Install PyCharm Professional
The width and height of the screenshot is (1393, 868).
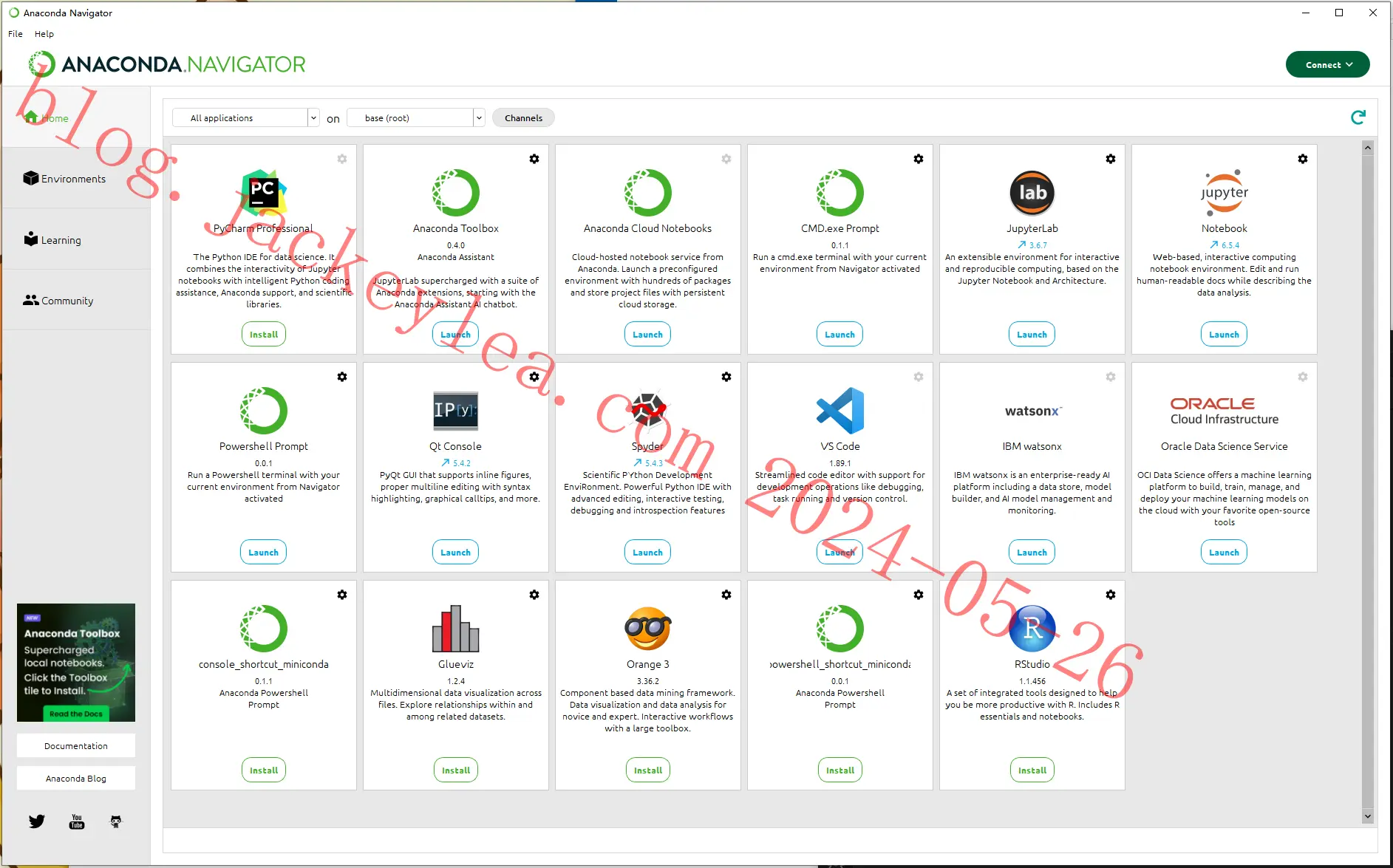click(264, 334)
